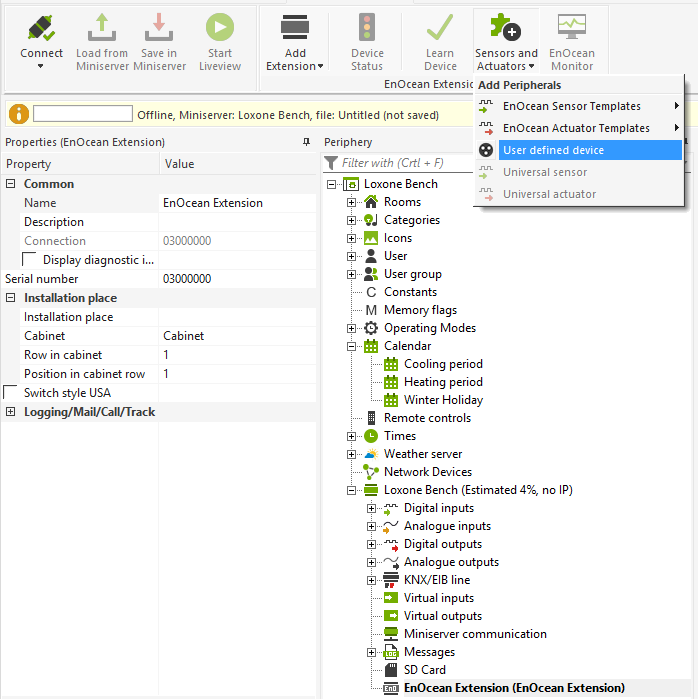Viewport: 698px width, 699px height.
Task: Select Virtual inputs tree item
Action: tap(439, 598)
